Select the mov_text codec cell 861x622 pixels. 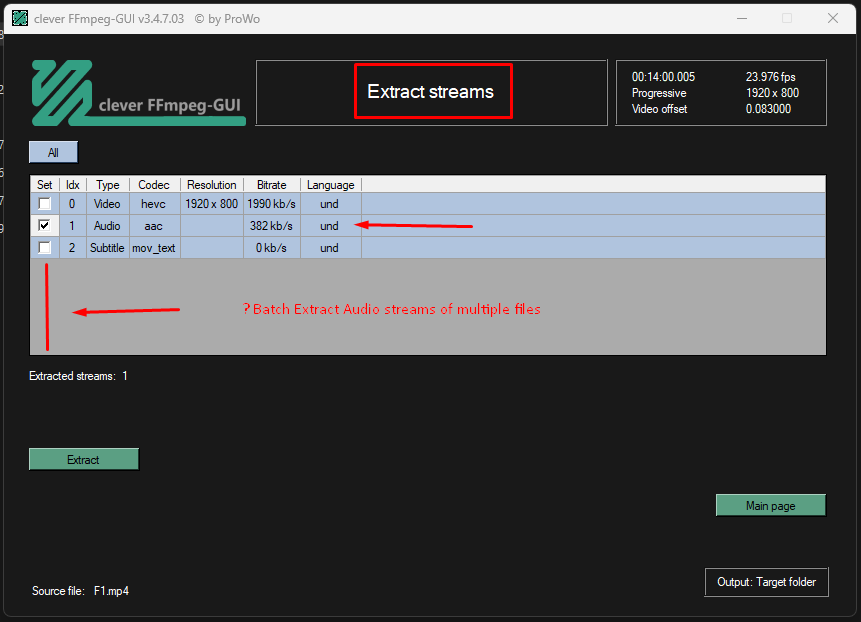coord(154,248)
